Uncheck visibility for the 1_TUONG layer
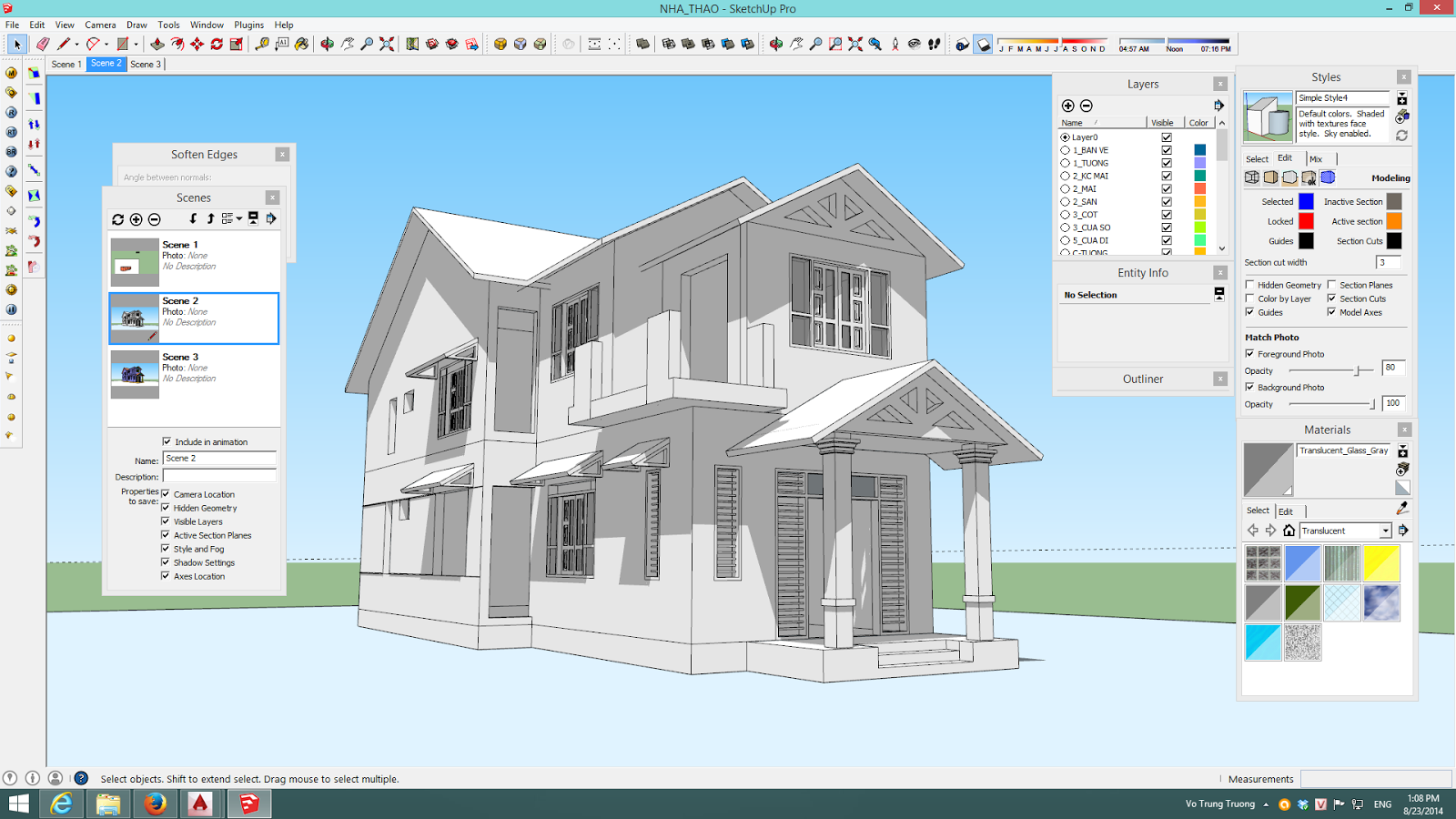Image resolution: width=1456 pixels, height=819 pixels. point(1167,162)
